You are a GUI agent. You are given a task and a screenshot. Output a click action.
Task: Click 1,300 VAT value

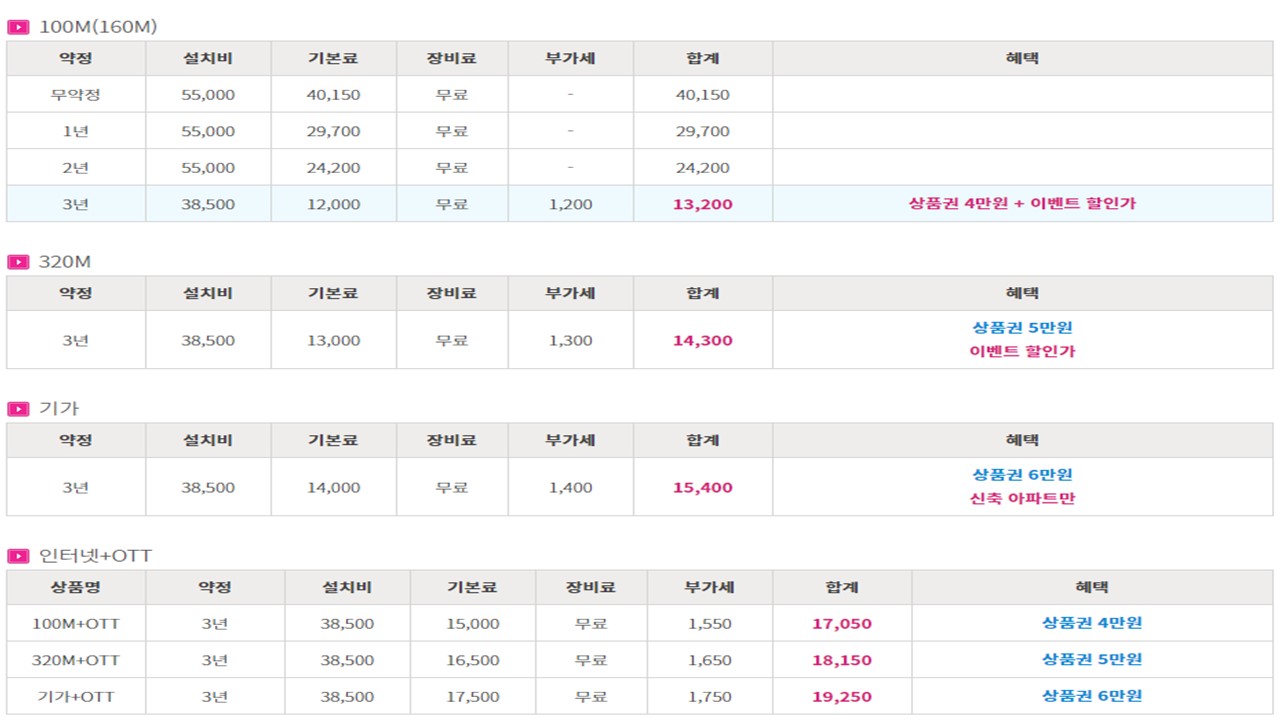pyautogui.click(x=571, y=340)
